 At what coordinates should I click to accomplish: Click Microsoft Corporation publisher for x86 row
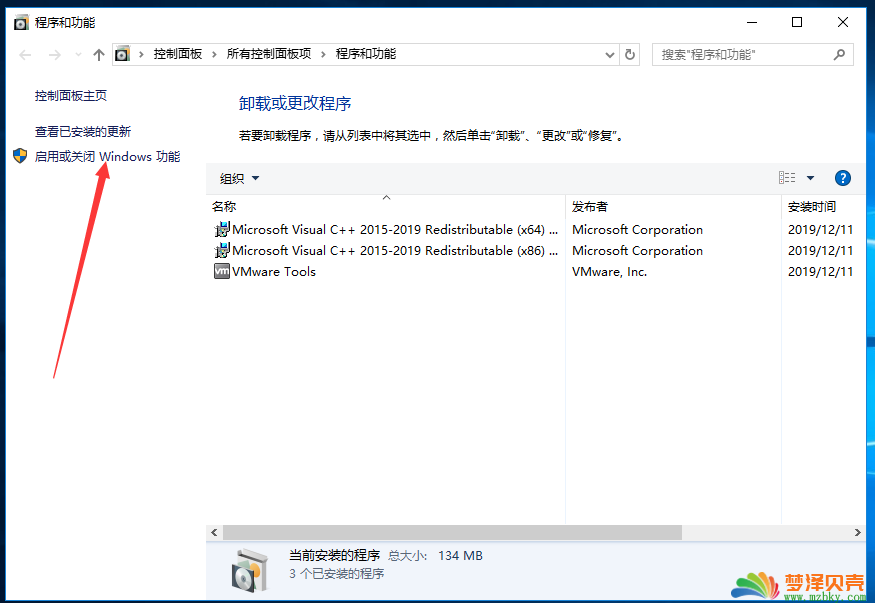[637, 251]
